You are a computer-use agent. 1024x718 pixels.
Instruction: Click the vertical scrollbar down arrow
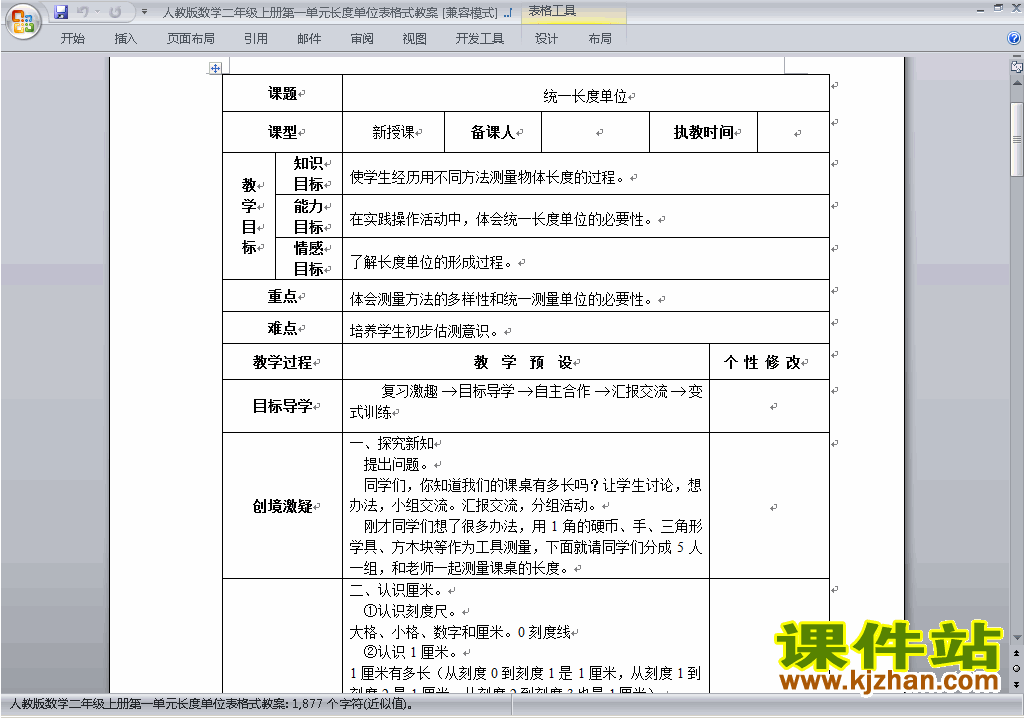point(1016,638)
